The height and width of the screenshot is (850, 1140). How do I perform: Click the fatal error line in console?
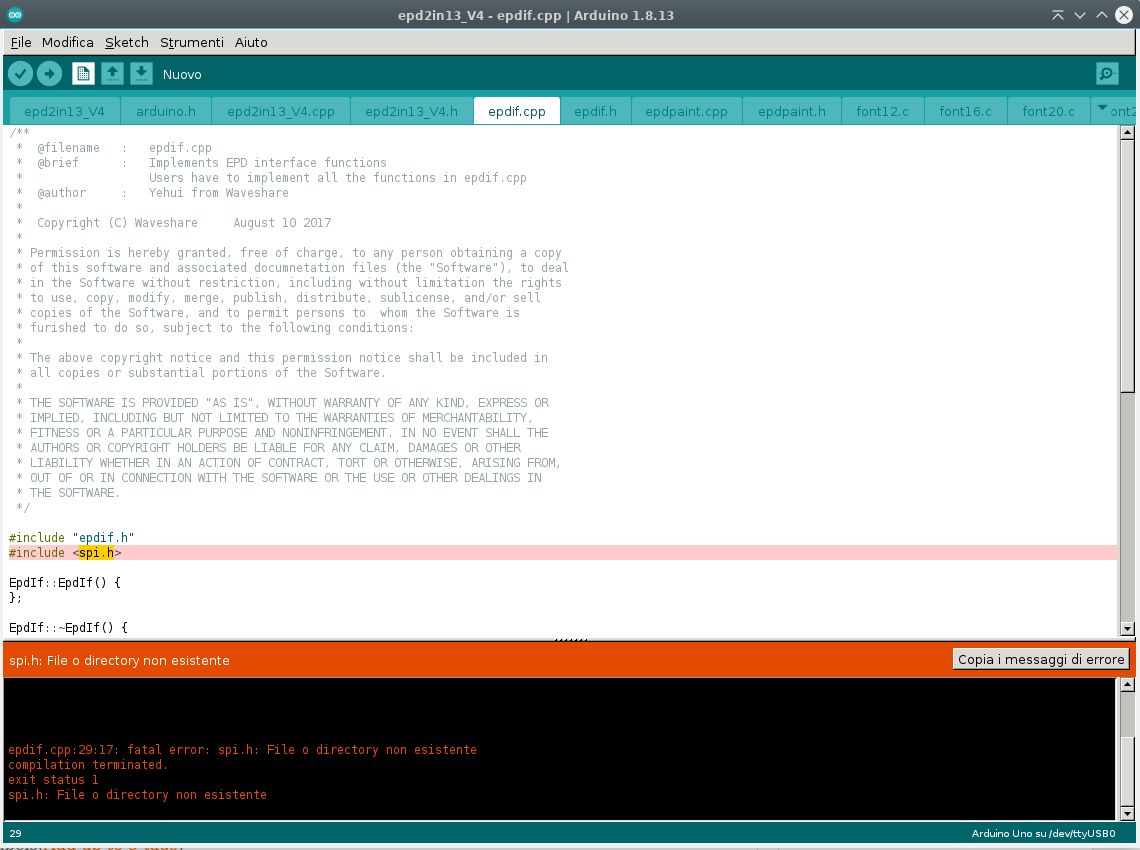tap(242, 750)
